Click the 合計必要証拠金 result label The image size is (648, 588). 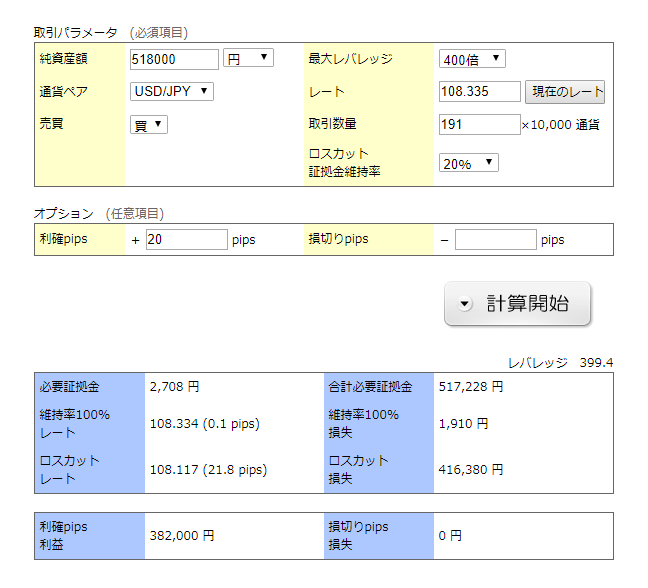click(x=370, y=387)
